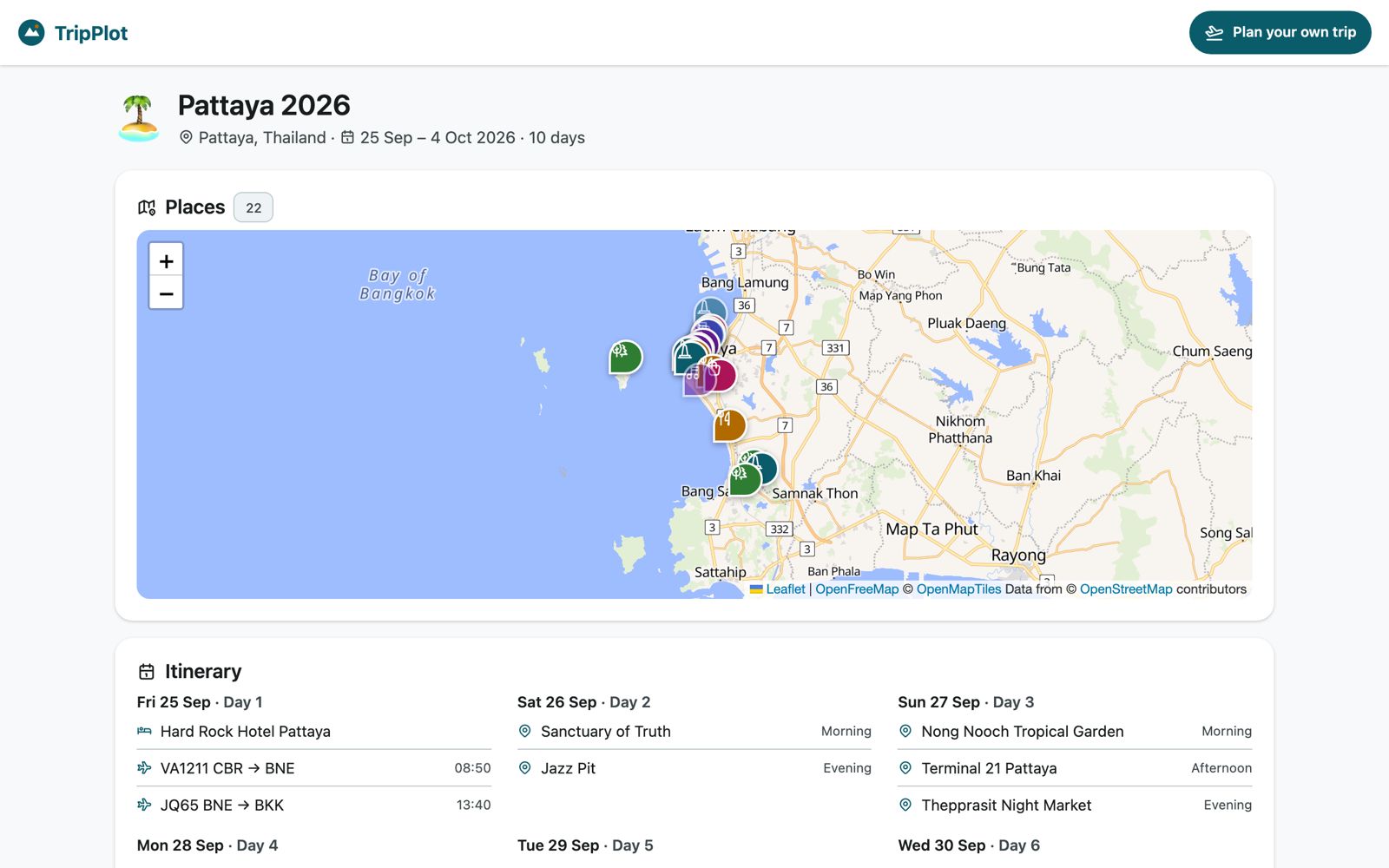Click the location pin beside Pattaya, Thailand
Viewport: 1389px width, 868px height.
point(186,137)
